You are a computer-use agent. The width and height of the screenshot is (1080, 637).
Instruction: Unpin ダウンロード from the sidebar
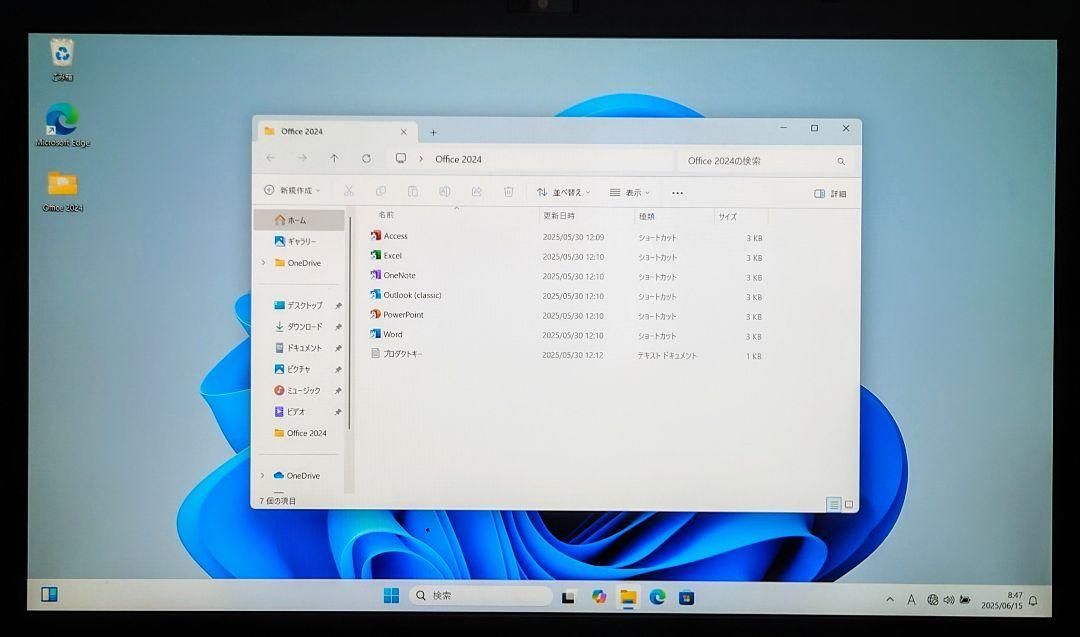339,326
